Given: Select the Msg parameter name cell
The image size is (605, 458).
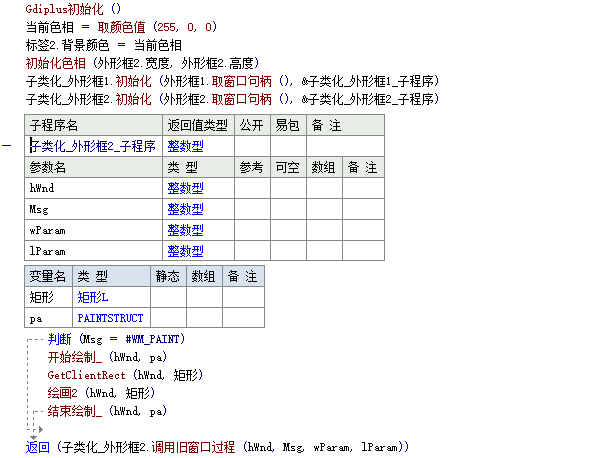Looking at the screenshot, I should pyautogui.click(x=93, y=209).
